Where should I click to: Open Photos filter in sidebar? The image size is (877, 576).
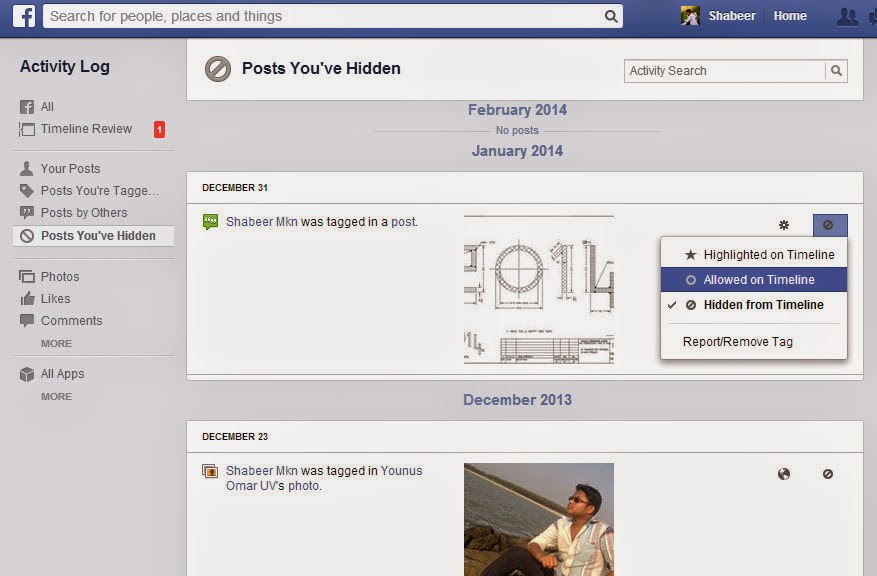point(60,276)
